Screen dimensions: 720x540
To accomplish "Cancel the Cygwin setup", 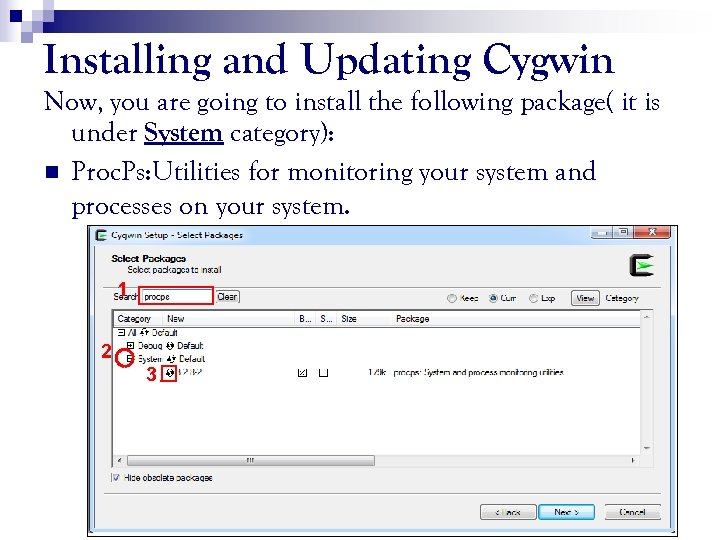I will click(x=632, y=512).
